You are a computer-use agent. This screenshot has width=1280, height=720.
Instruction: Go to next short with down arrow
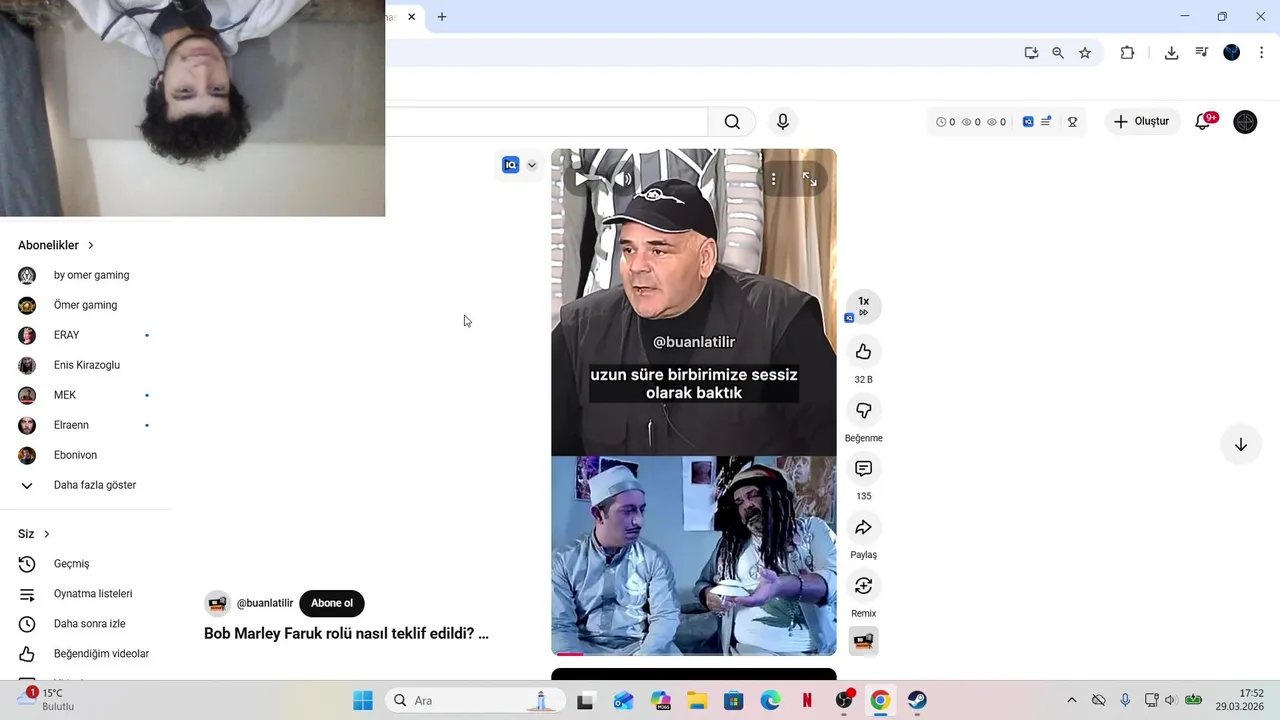click(1240, 445)
